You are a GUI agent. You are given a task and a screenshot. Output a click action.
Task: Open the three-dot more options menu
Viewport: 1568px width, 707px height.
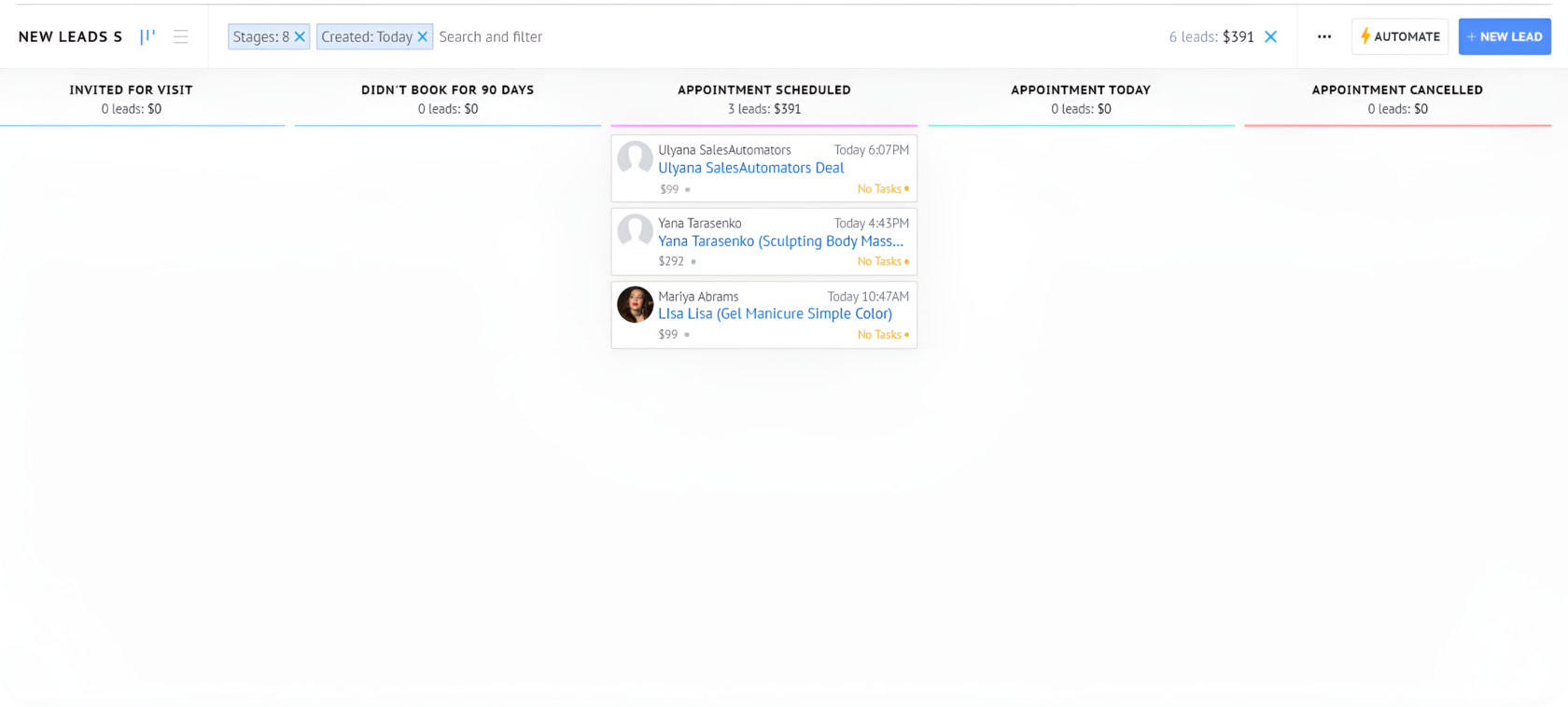tap(1323, 36)
